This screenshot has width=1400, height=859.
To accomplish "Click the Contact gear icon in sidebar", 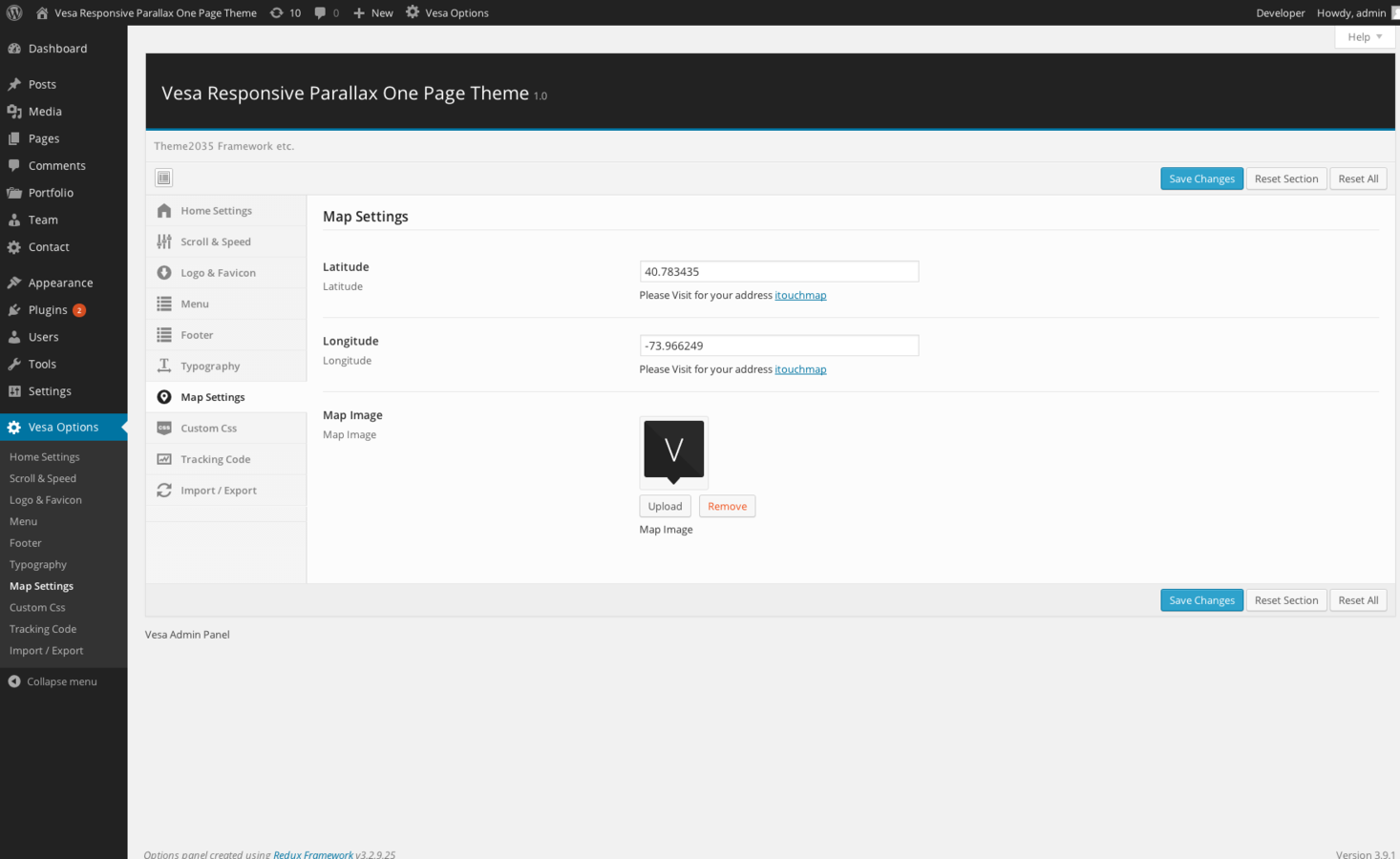I will pyautogui.click(x=14, y=247).
